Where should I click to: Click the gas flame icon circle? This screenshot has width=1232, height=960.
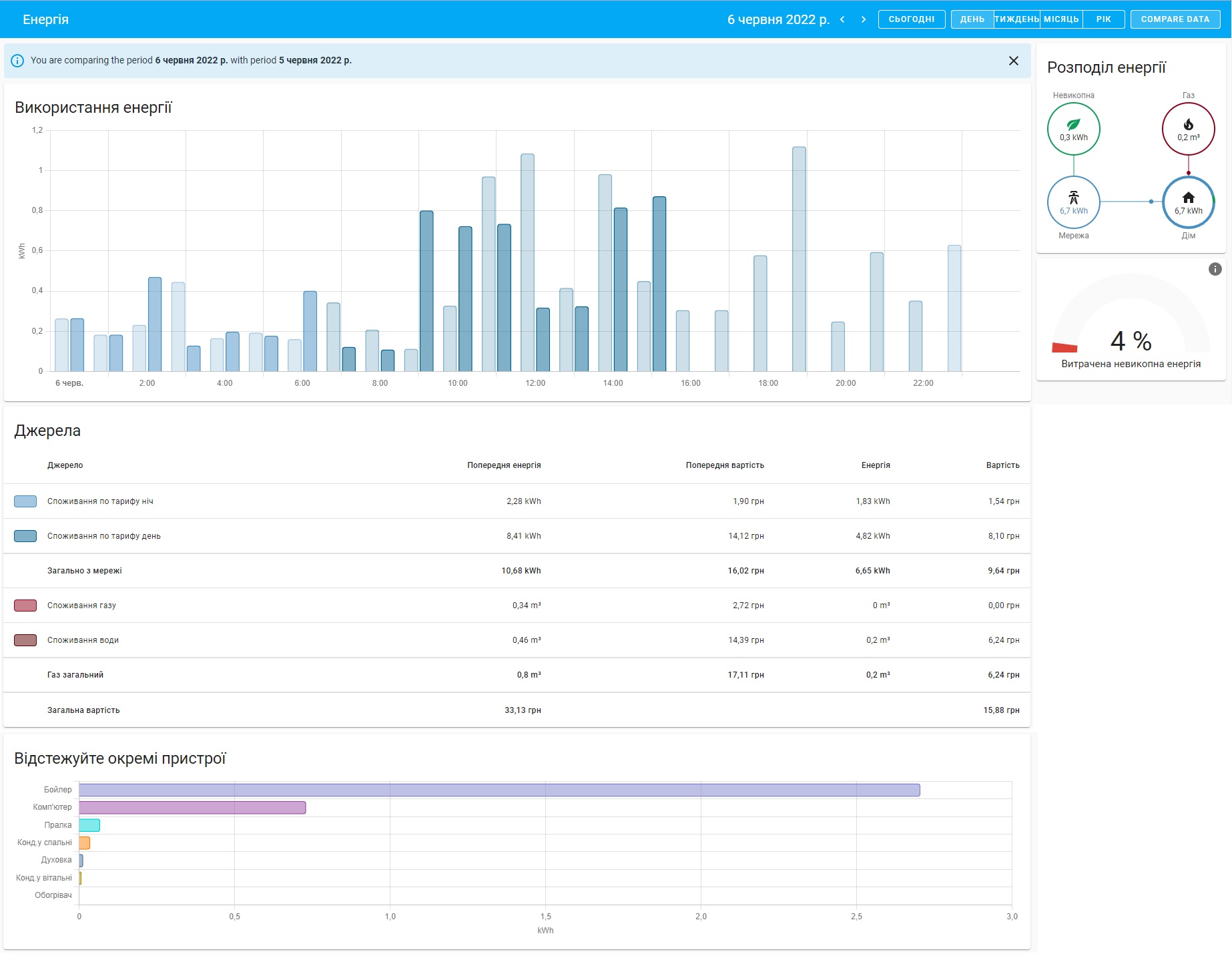1188,129
